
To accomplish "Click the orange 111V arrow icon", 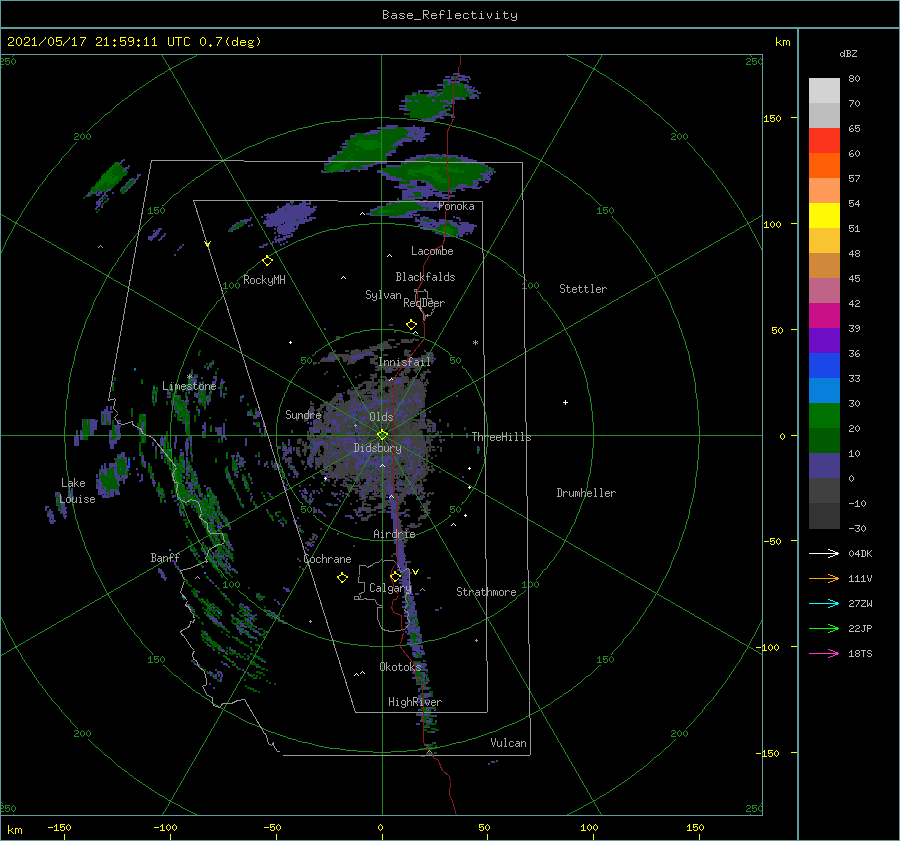I will (x=824, y=579).
